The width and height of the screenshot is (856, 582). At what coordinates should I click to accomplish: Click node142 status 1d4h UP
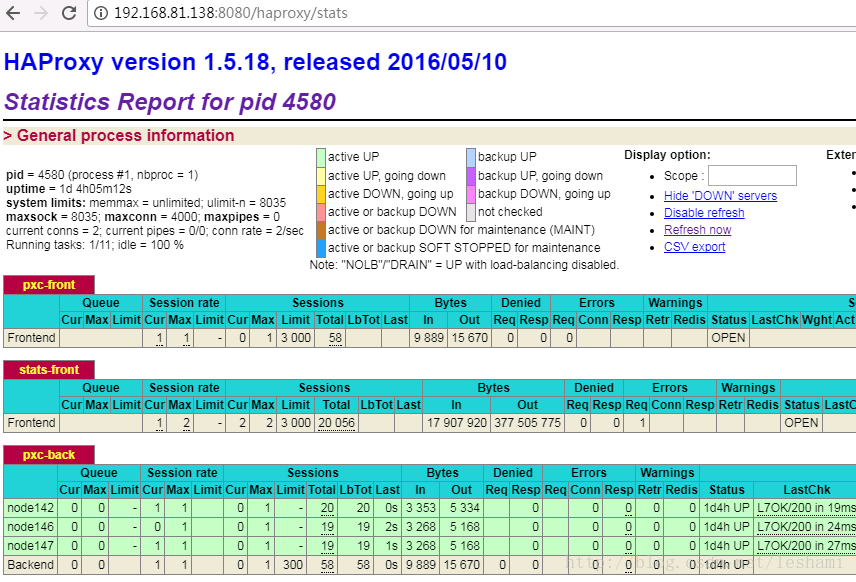coord(726,508)
